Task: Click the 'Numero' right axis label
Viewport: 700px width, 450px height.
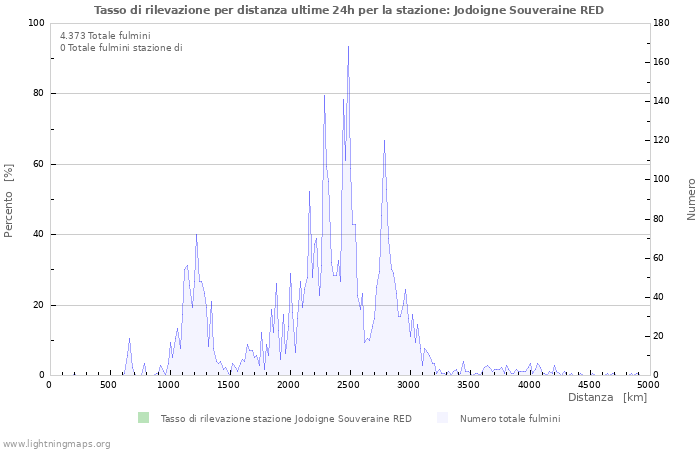Action: tap(691, 200)
